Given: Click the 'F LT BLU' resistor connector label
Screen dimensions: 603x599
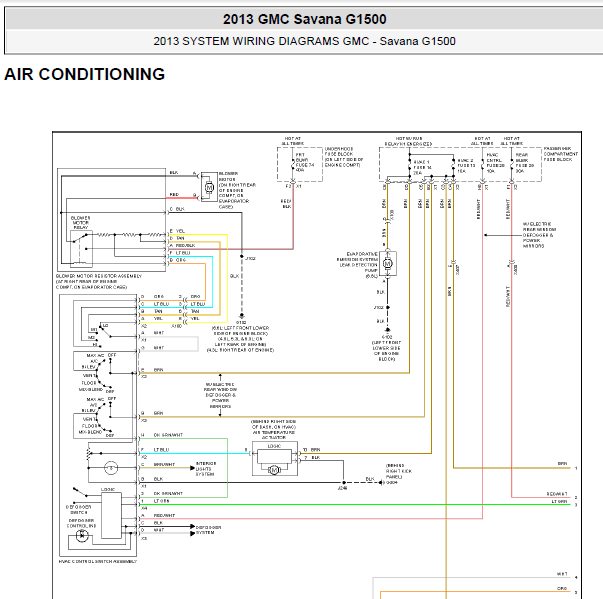Looking at the screenshot, I should pos(180,253).
